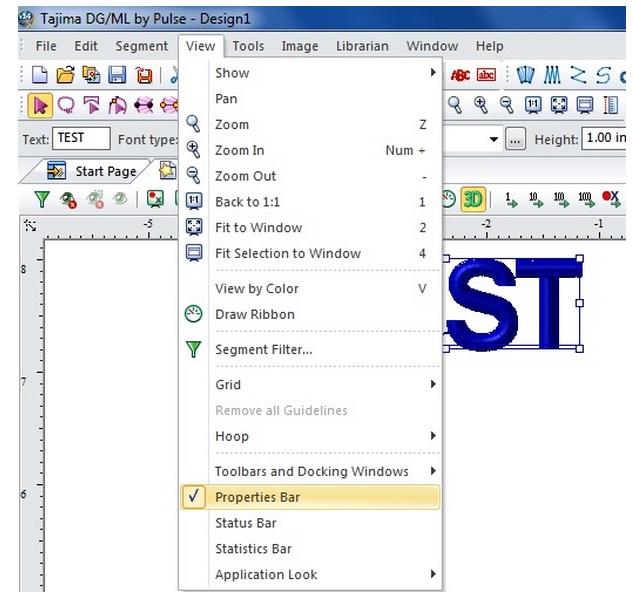Select the arrow Select tool
Image resolution: width=633 pixels, height=605 pixels.
click(x=40, y=106)
